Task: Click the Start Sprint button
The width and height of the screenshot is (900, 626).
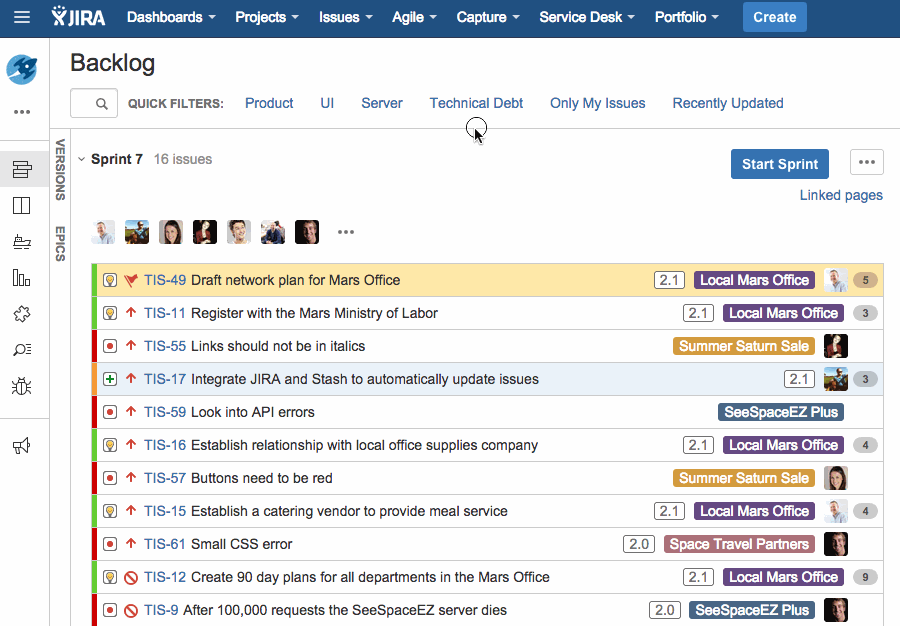Action: [779, 164]
